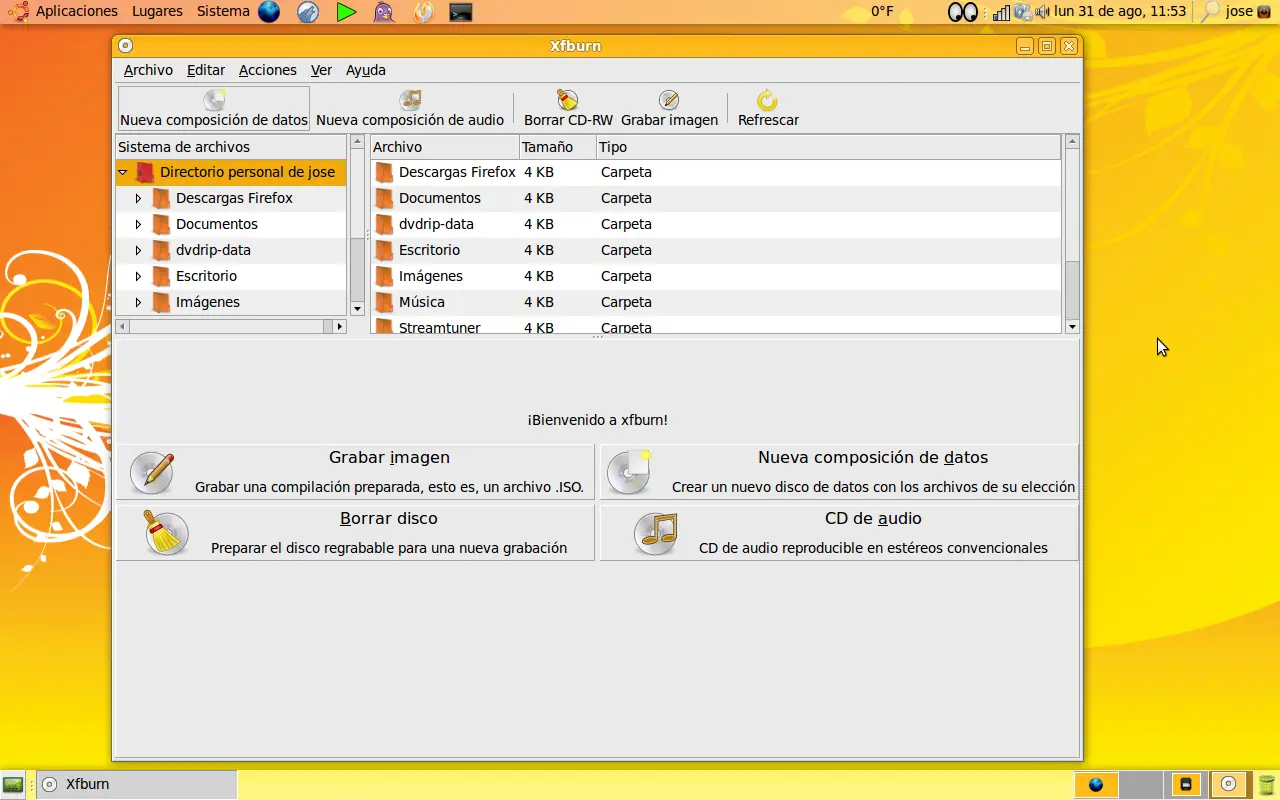Open the Acciones menu

267,70
